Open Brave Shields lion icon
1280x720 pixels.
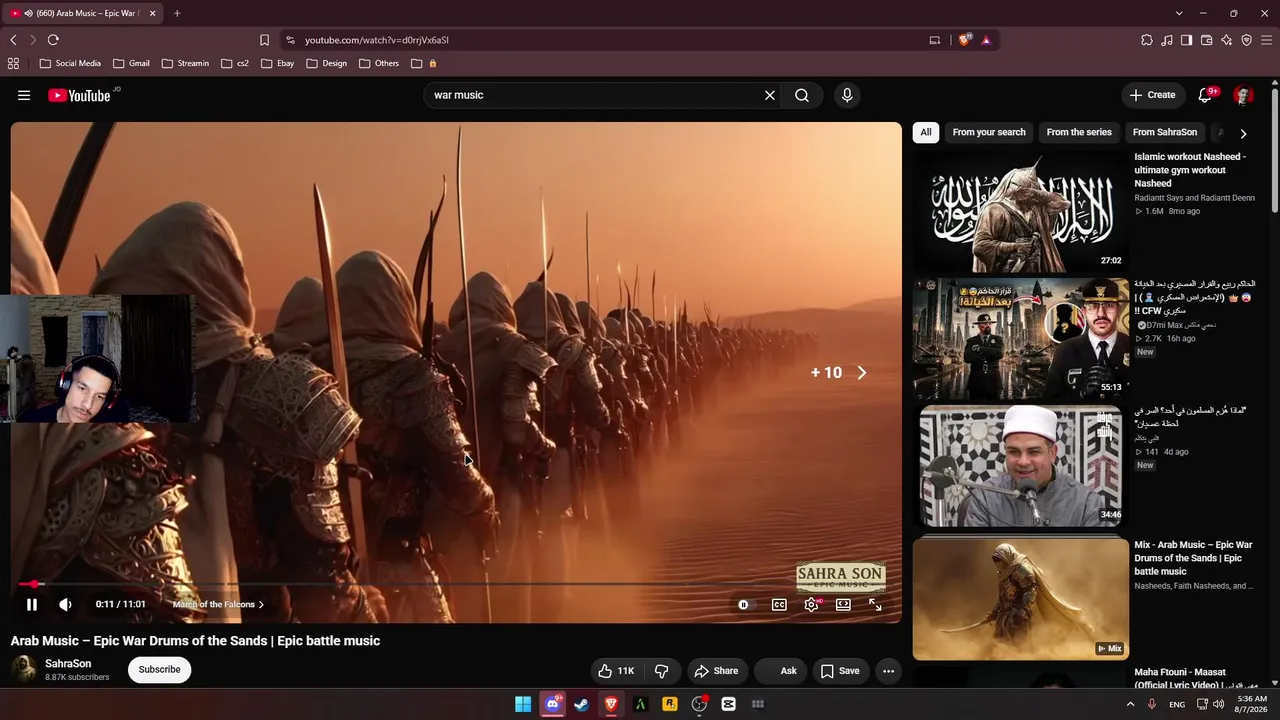[964, 40]
